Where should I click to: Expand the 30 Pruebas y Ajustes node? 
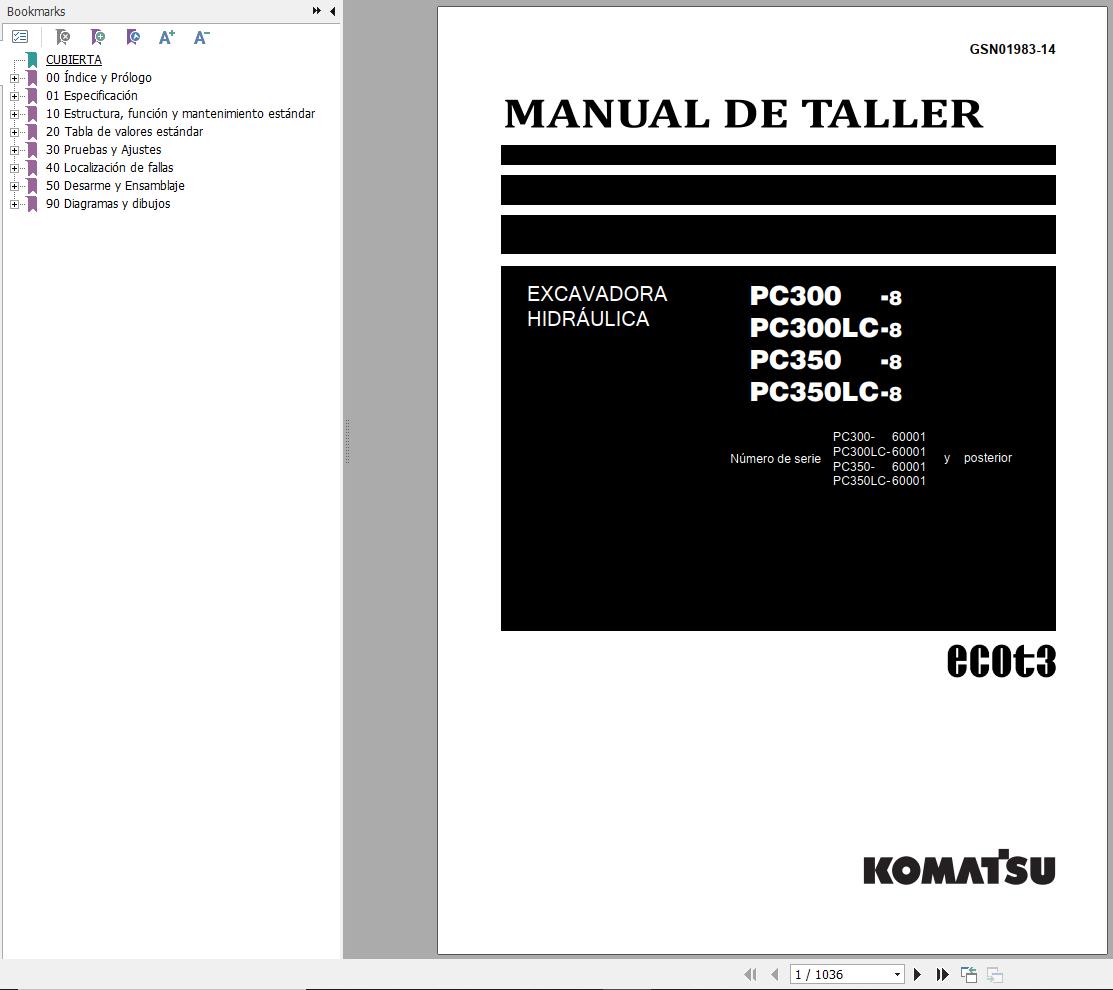[14, 150]
